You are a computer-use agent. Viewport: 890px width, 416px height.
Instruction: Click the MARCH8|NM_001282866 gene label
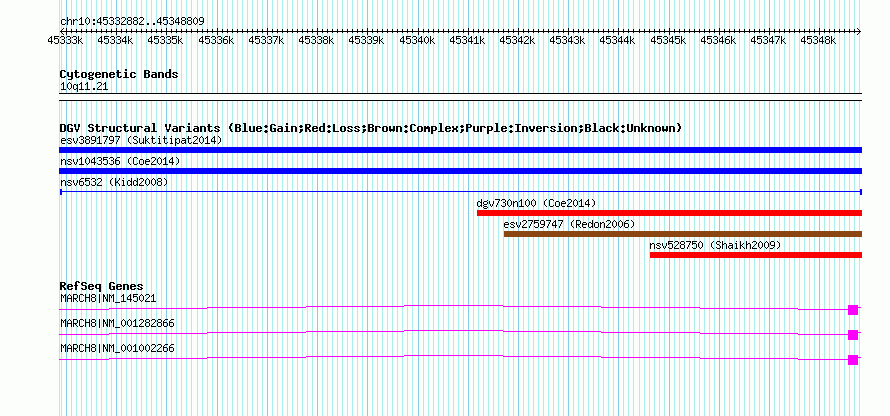coord(117,323)
